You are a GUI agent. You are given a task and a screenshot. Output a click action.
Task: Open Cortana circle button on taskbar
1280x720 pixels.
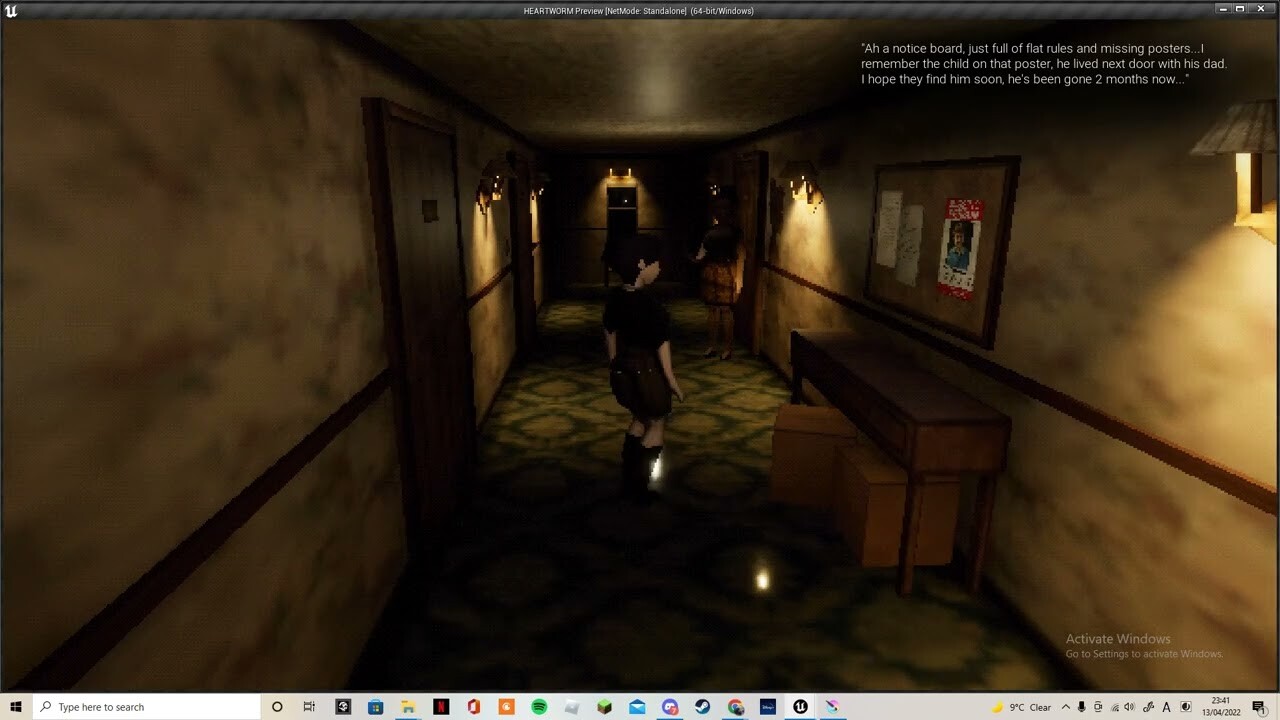click(277, 707)
